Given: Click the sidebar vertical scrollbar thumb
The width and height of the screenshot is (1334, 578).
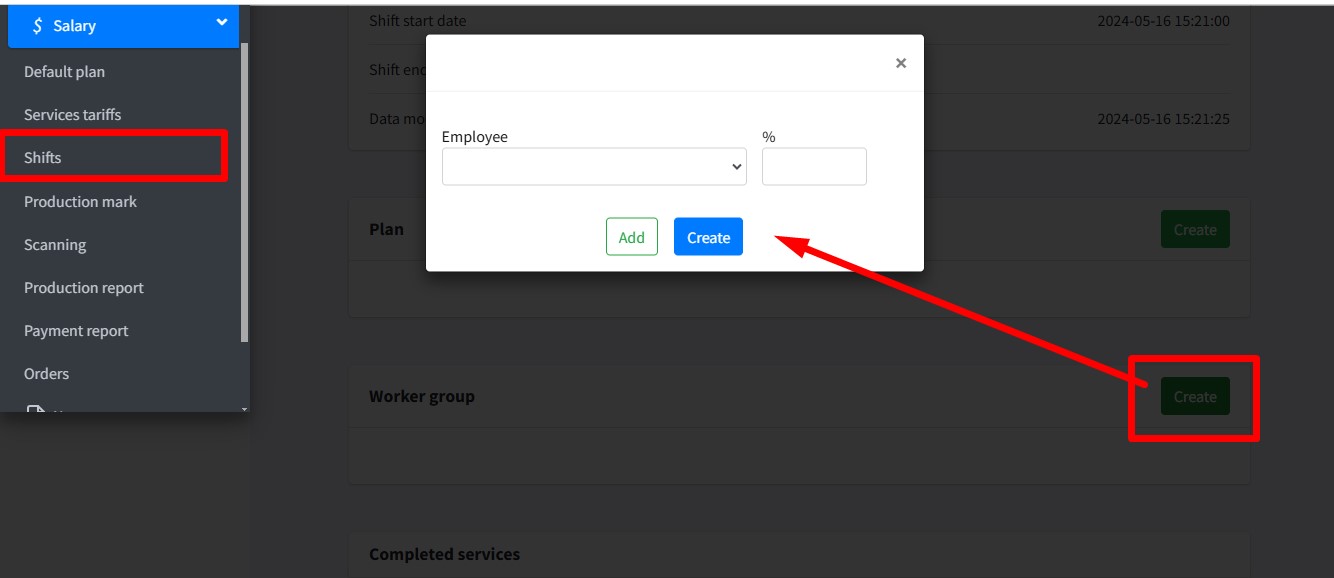Looking at the screenshot, I should pos(245,190).
